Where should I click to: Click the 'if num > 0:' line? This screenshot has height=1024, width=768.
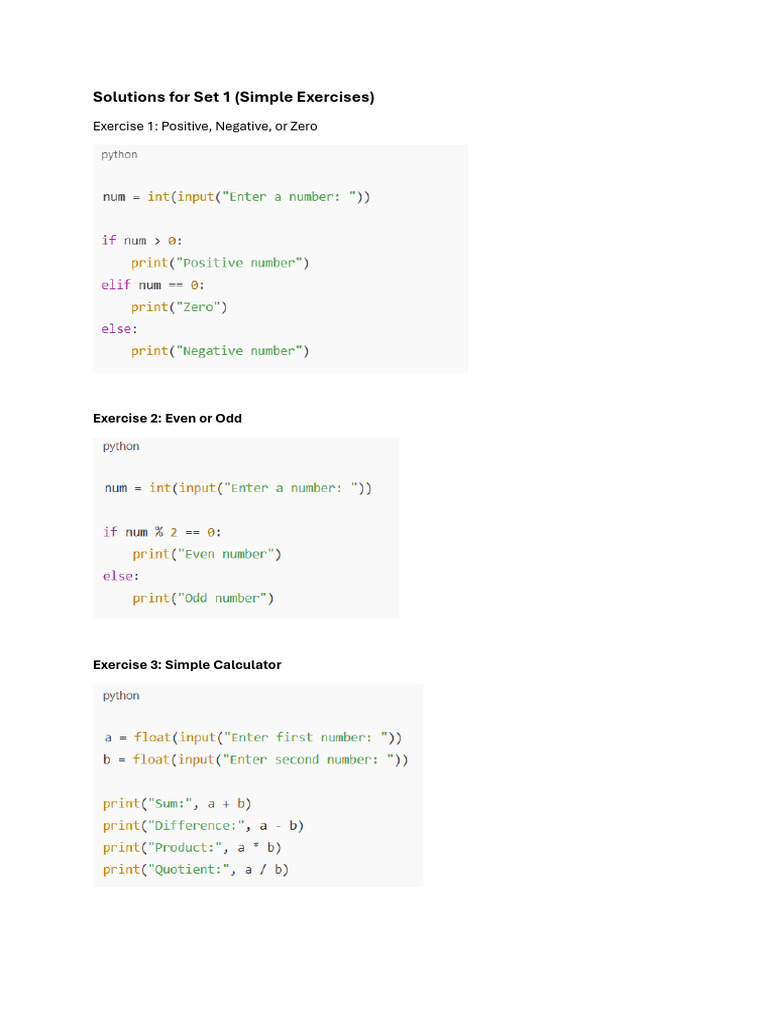click(142, 240)
